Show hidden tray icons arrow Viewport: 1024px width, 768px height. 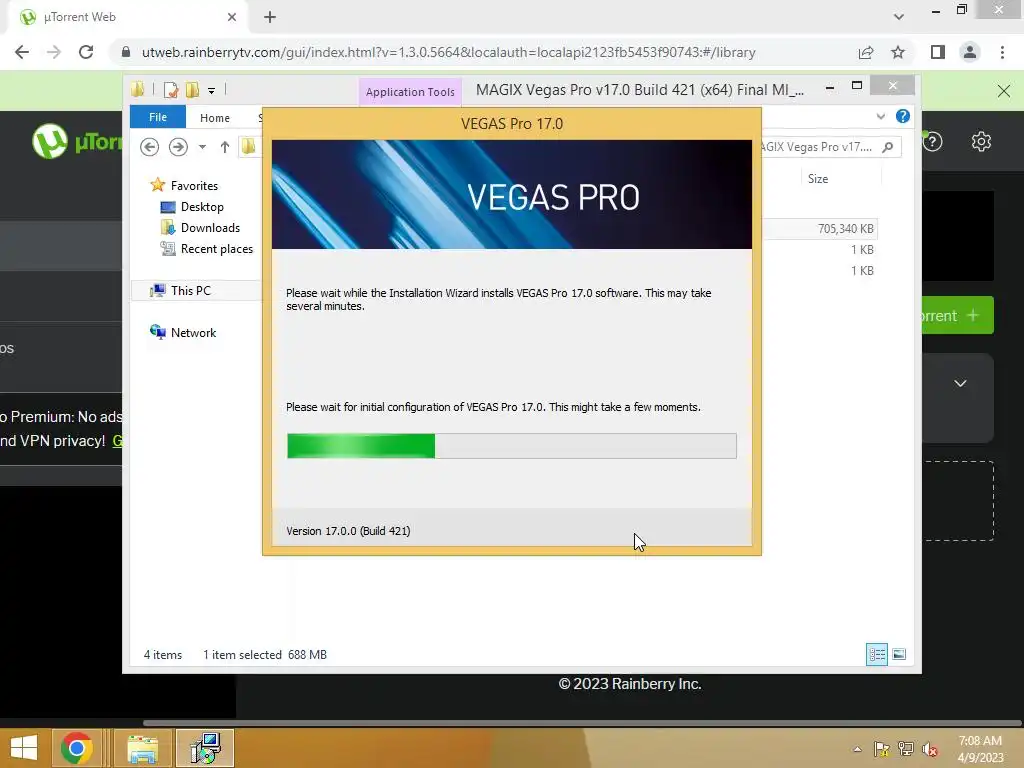[x=857, y=749]
